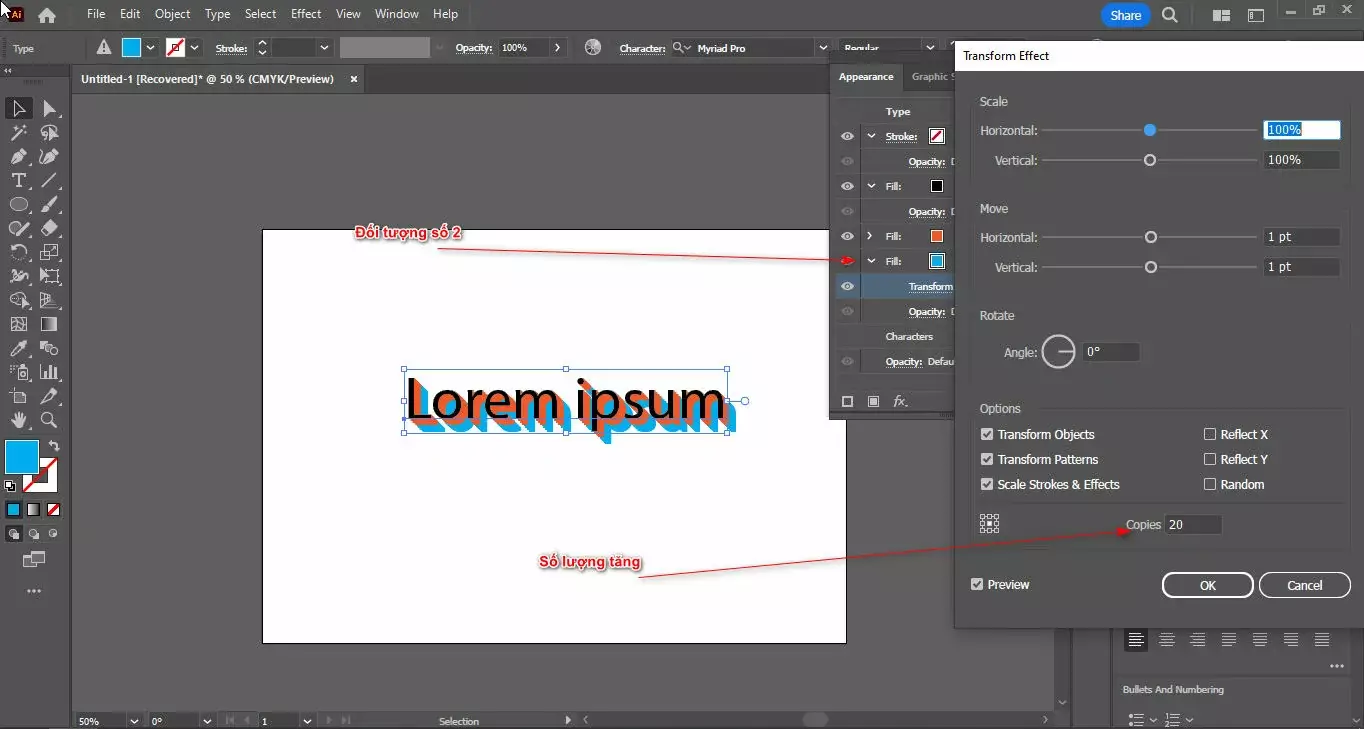1364x729 pixels.
Task: Switch to the Graphic Styles tab
Action: tap(932, 77)
